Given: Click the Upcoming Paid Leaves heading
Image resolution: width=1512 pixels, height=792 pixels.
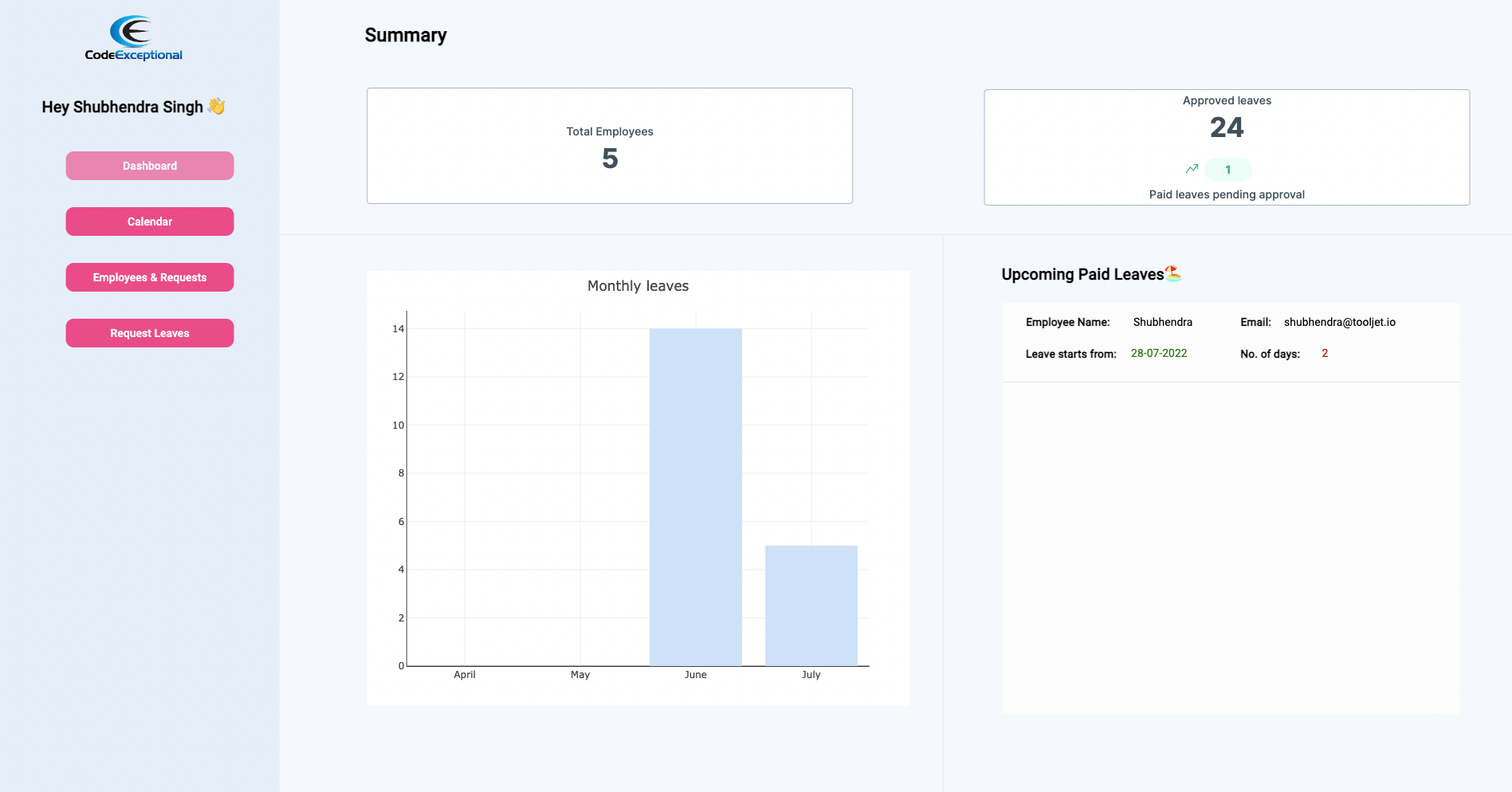Looking at the screenshot, I should click(1084, 273).
